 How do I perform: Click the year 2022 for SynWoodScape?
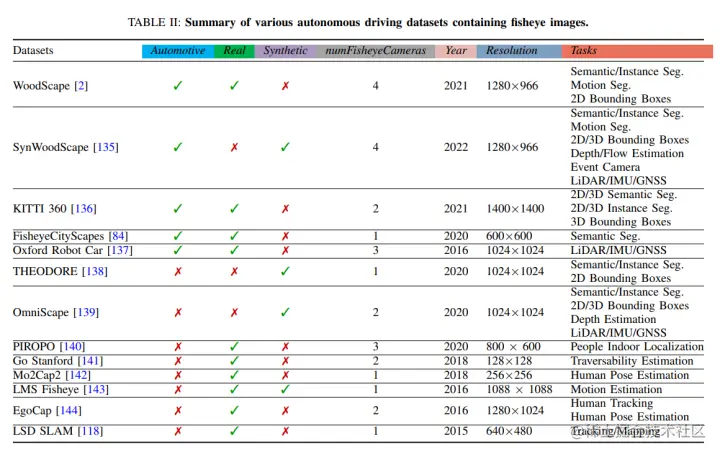(456, 147)
